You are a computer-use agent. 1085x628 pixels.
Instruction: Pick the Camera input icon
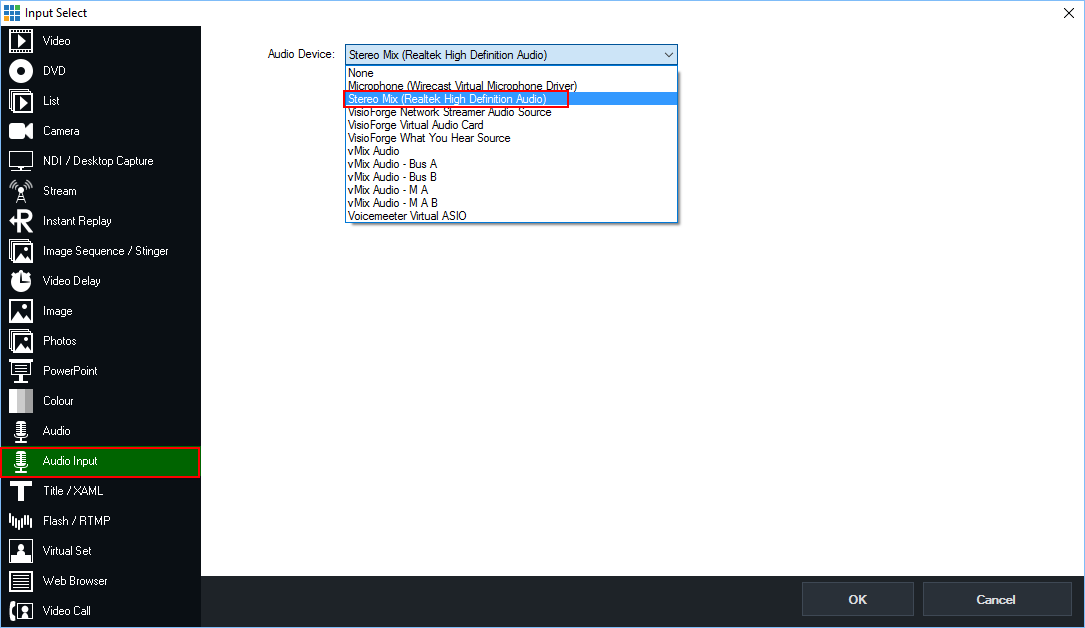point(21,131)
